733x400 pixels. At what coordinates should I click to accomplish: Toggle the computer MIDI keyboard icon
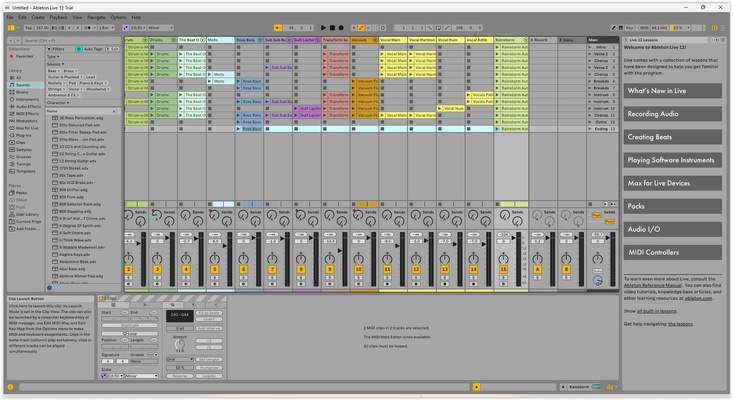tap(621, 28)
